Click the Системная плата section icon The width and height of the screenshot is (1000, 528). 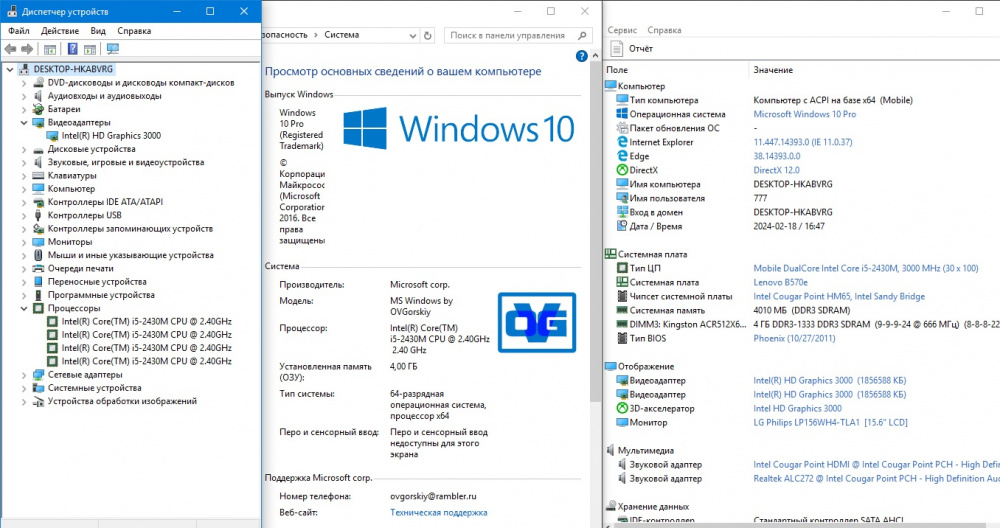click(x=610, y=254)
